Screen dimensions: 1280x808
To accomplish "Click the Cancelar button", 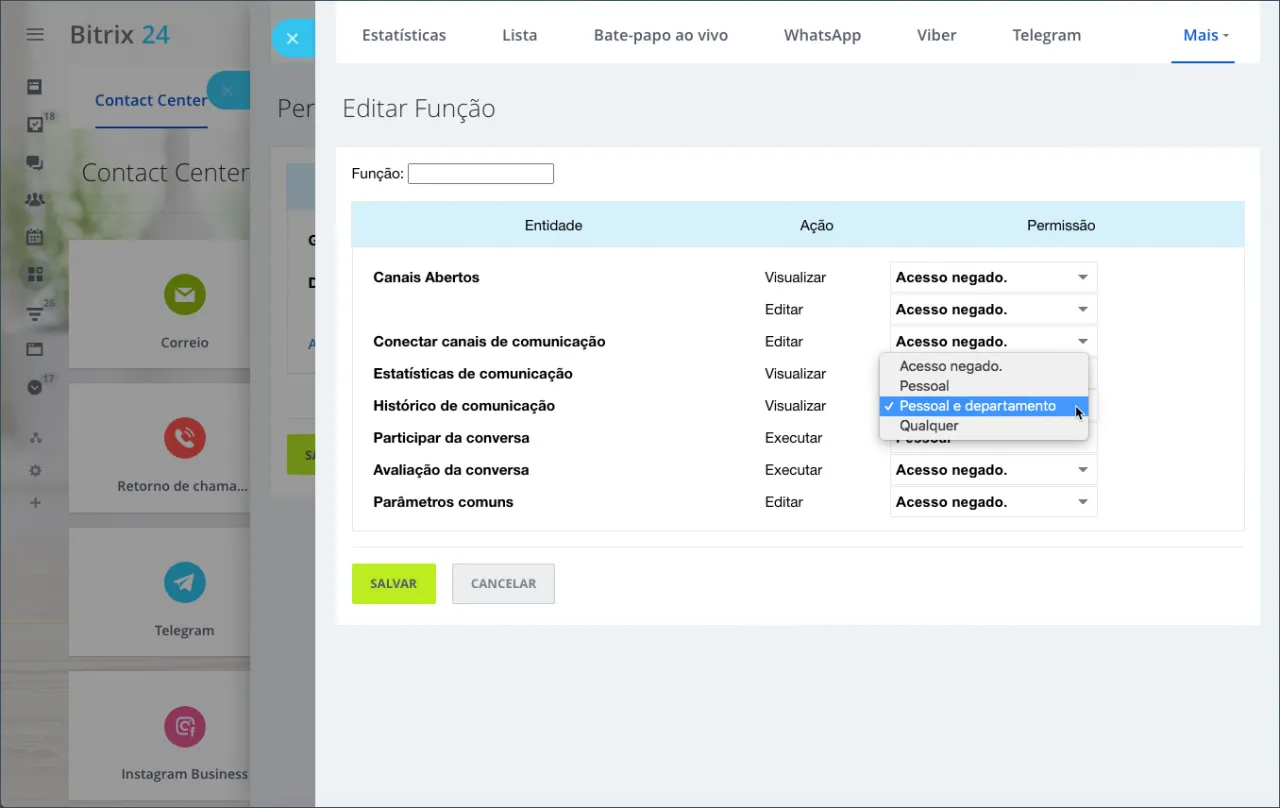I will 503,584.
